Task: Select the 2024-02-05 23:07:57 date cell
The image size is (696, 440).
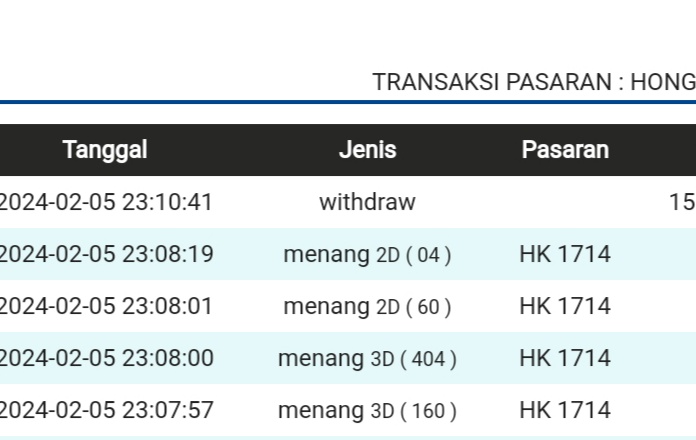Action: [105, 410]
